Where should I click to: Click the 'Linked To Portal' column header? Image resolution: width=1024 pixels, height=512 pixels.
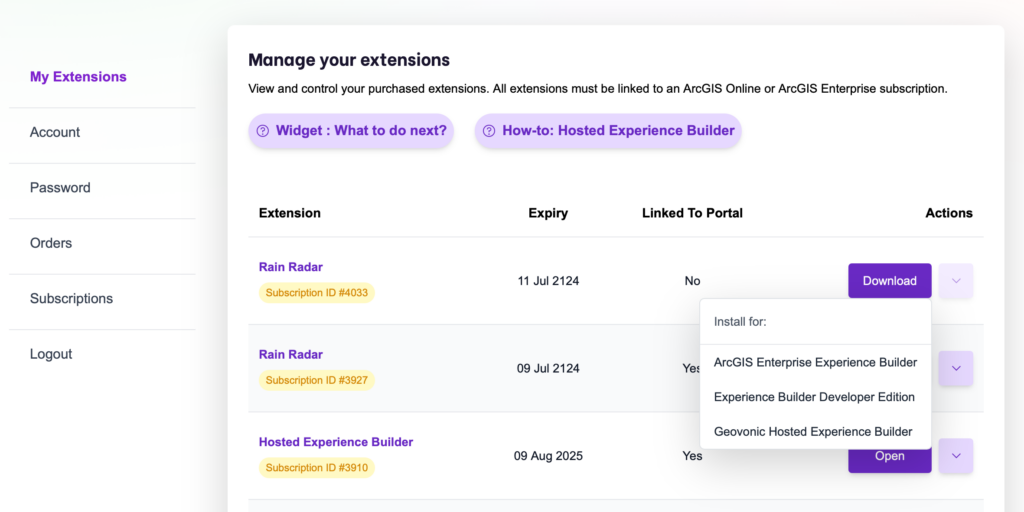(x=692, y=213)
